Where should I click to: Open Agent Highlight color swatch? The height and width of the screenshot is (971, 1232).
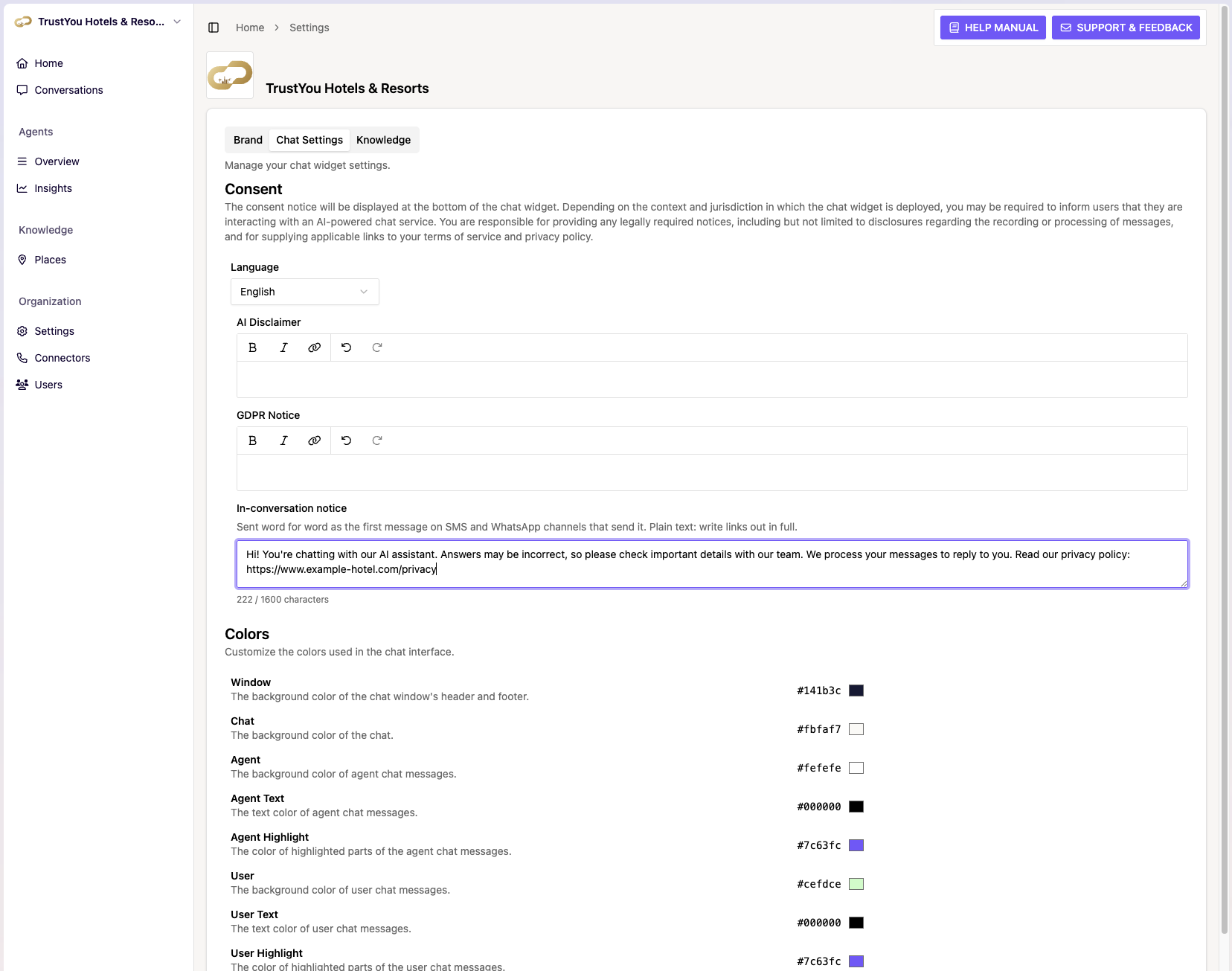point(856,845)
